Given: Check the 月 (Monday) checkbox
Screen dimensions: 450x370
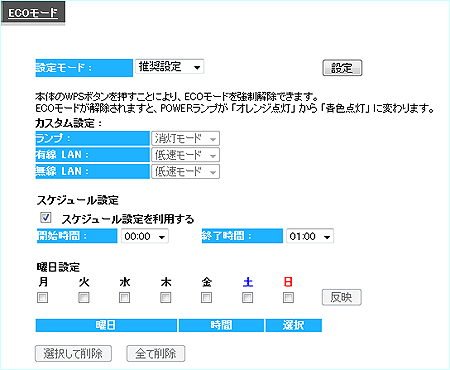Looking at the screenshot, I should (42, 297).
